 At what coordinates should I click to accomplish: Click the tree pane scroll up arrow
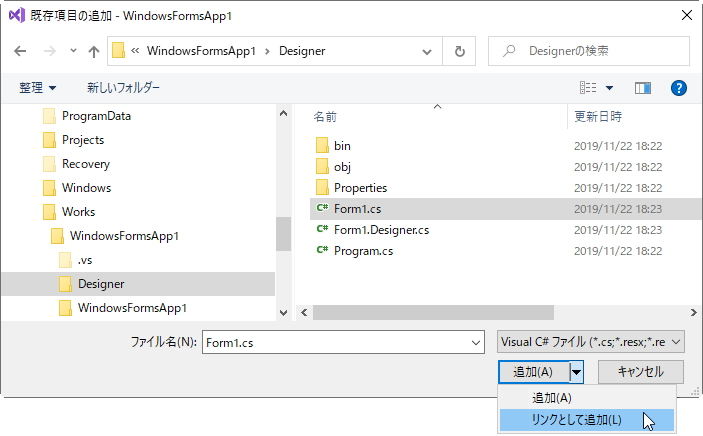coord(283,113)
